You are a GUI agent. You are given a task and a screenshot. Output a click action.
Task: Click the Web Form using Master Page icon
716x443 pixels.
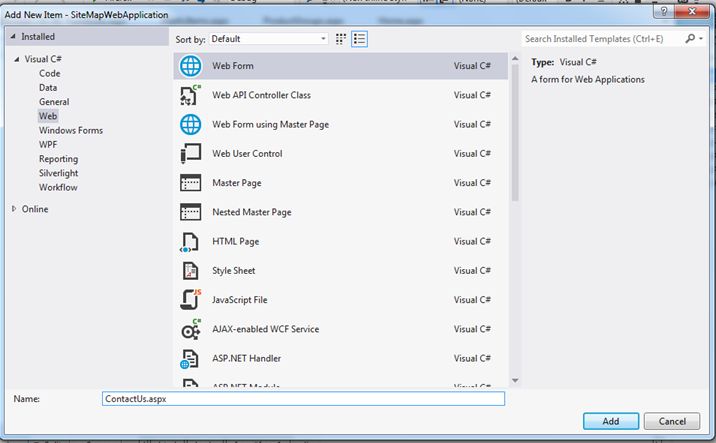tap(190, 124)
